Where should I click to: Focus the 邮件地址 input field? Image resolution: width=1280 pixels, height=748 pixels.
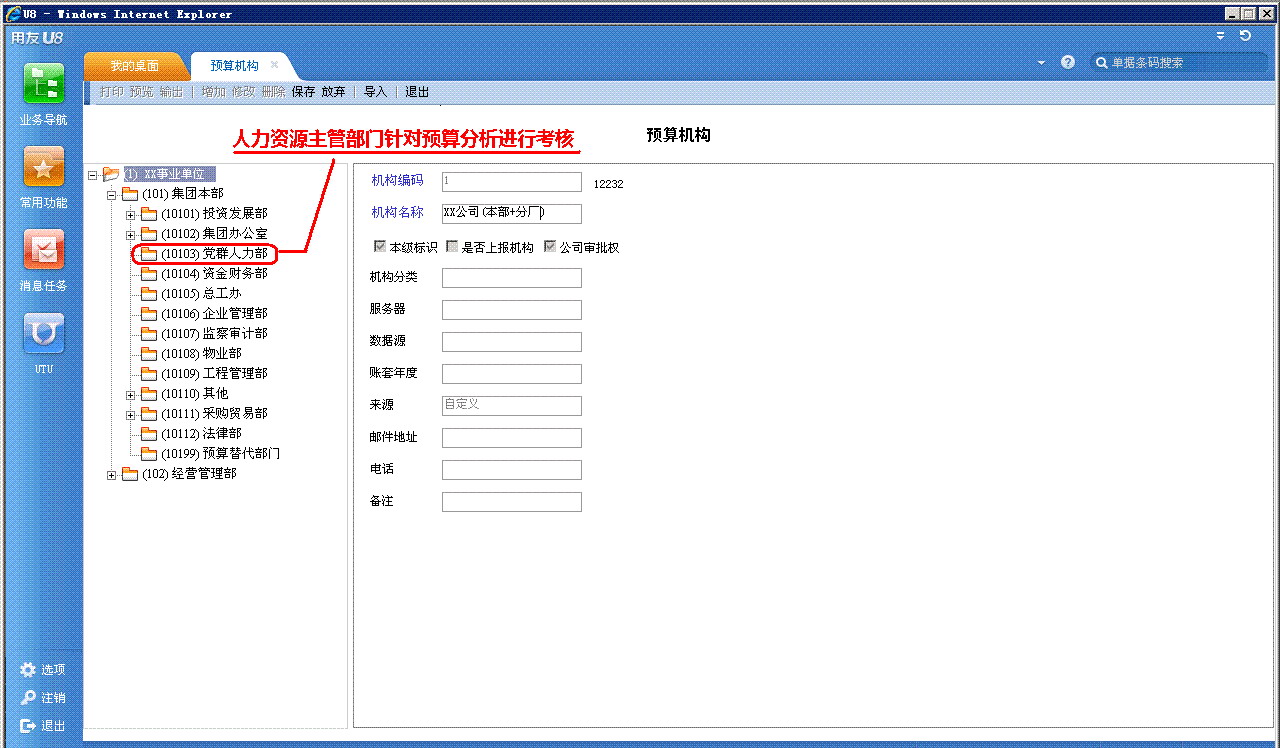coord(511,438)
